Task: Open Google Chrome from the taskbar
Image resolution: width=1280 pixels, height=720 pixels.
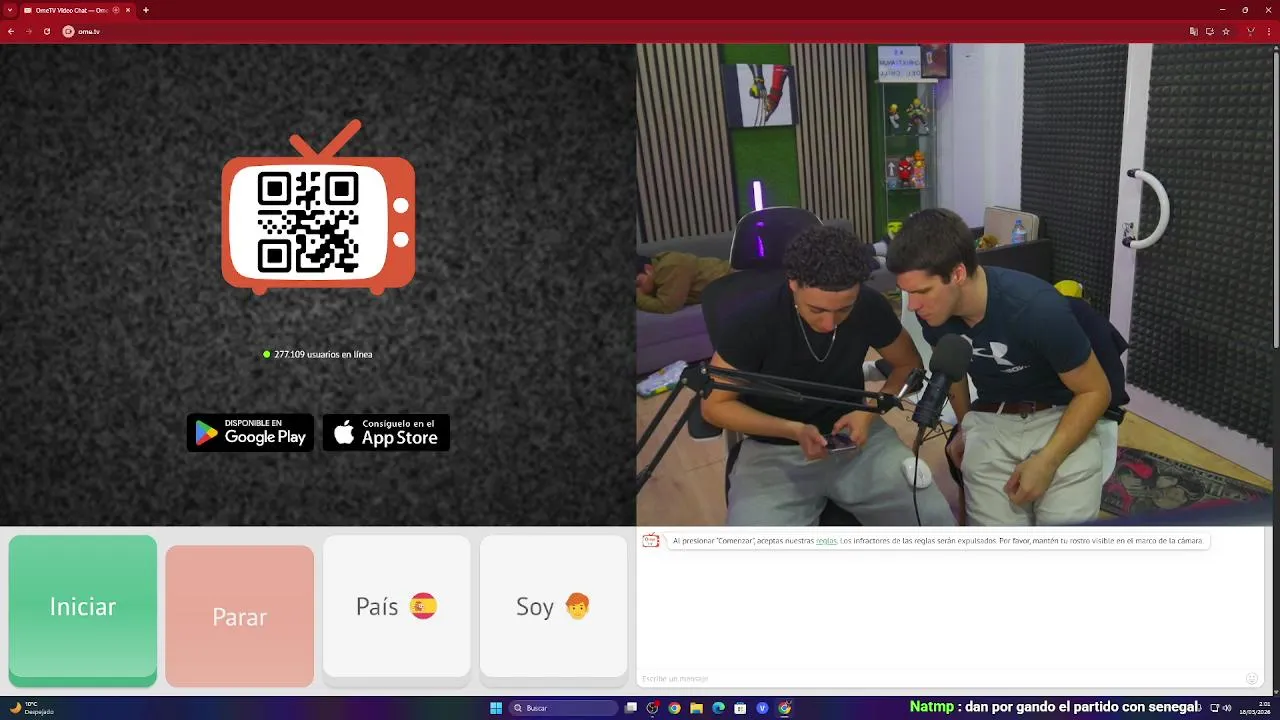Action: 675,708
